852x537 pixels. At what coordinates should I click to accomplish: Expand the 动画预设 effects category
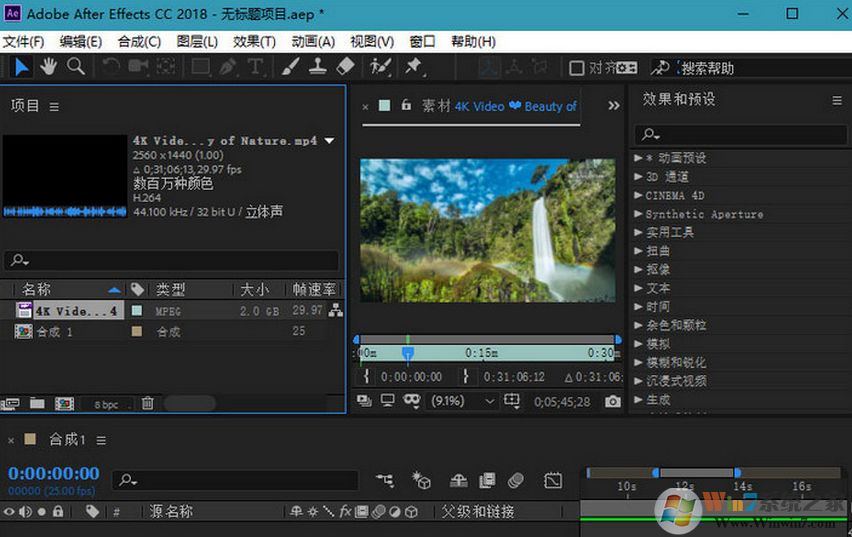pos(639,158)
